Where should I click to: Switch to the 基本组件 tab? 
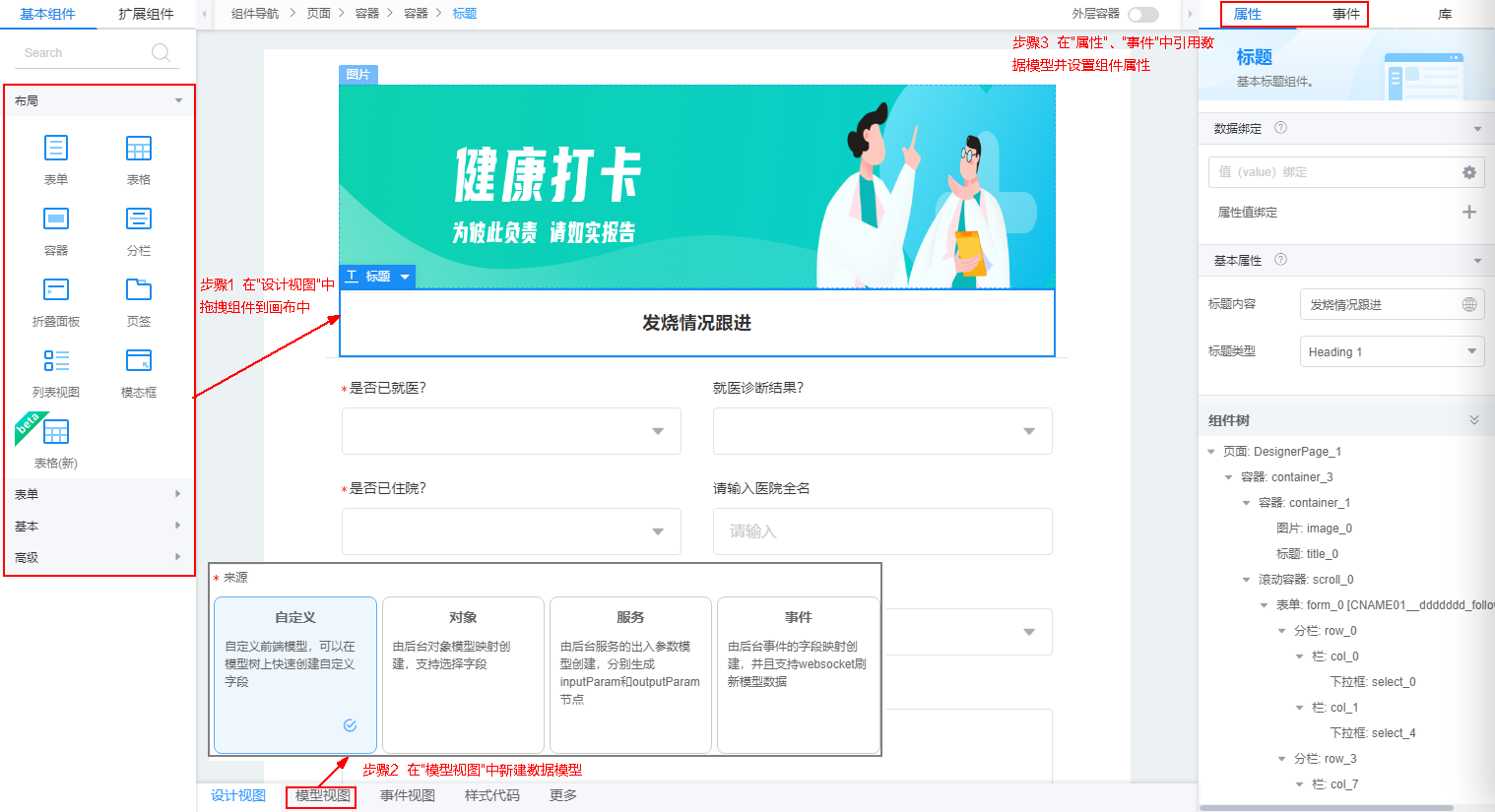(48, 14)
